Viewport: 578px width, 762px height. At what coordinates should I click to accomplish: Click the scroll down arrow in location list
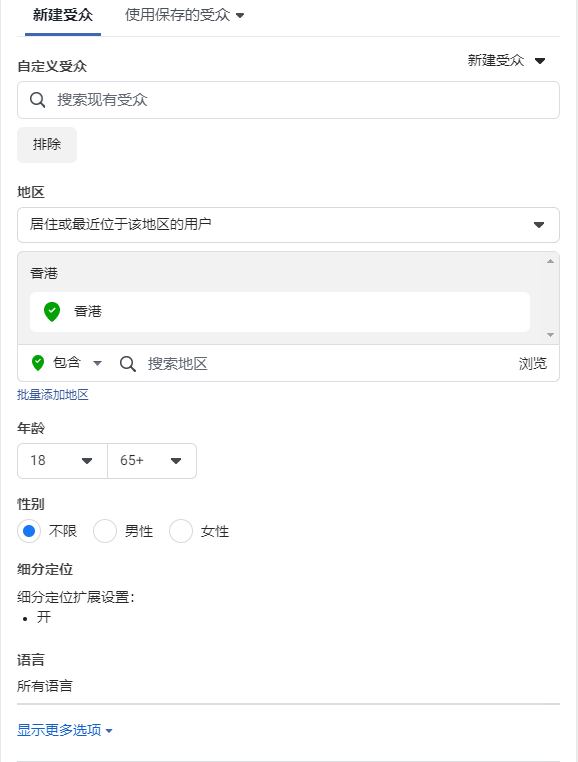(x=550, y=335)
